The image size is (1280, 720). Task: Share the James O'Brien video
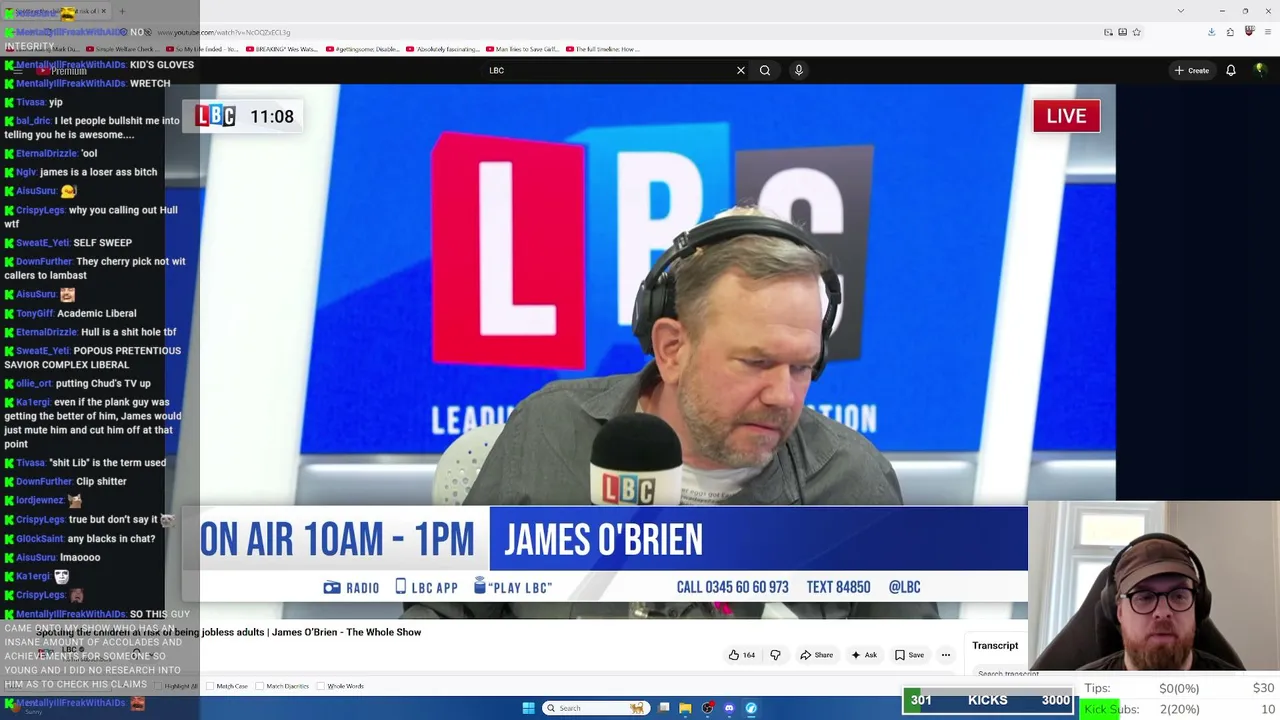pyautogui.click(x=816, y=655)
